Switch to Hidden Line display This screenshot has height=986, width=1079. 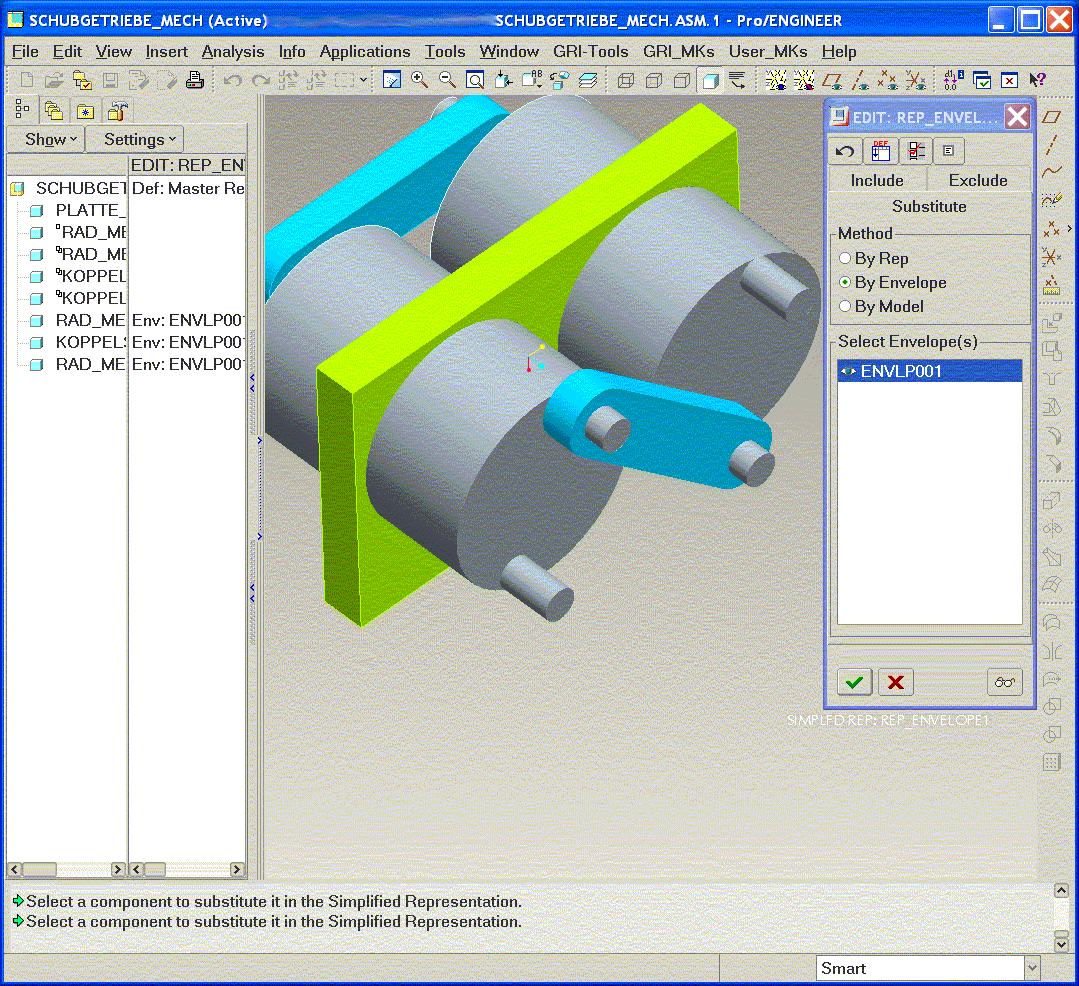click(x=654, y=81)
